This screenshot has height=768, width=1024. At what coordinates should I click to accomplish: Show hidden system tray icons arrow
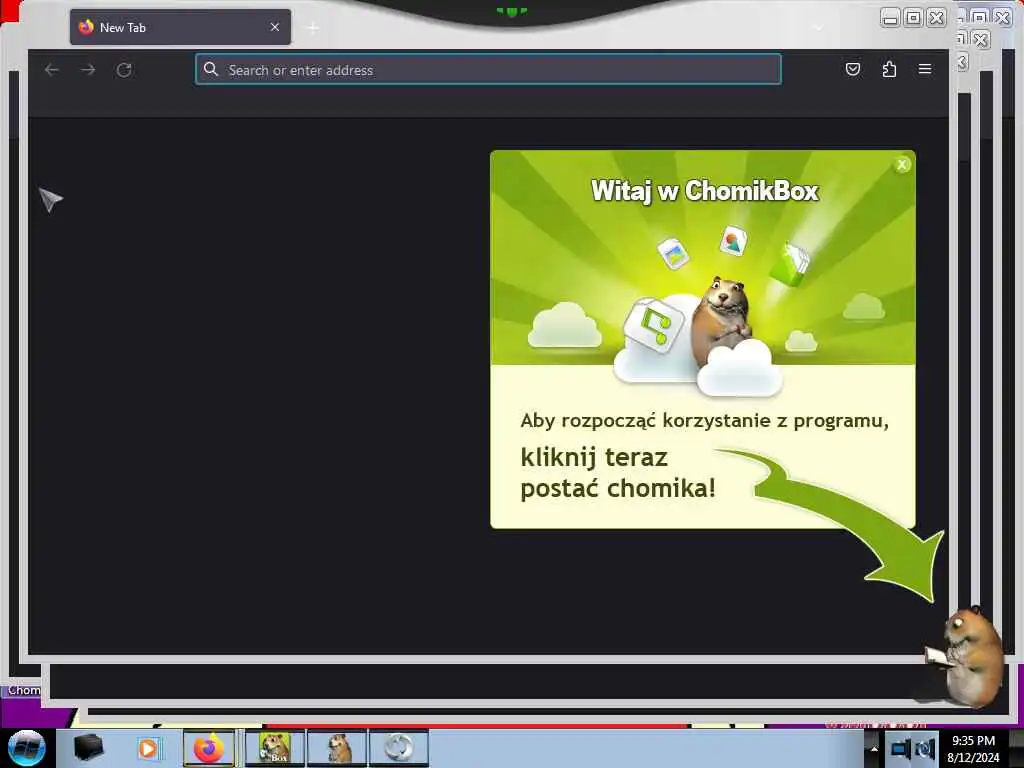pos(874,749)
